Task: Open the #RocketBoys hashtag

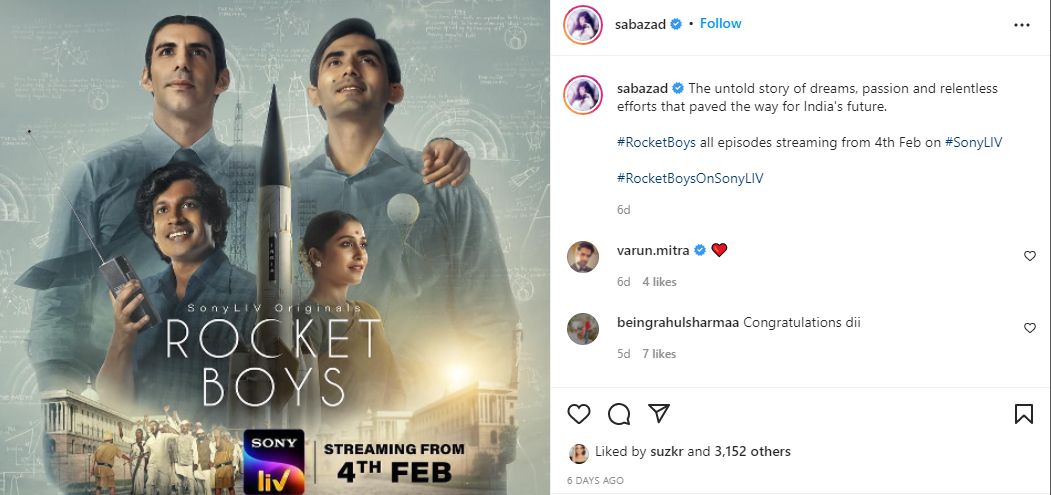Action: (x=656, y=143)
